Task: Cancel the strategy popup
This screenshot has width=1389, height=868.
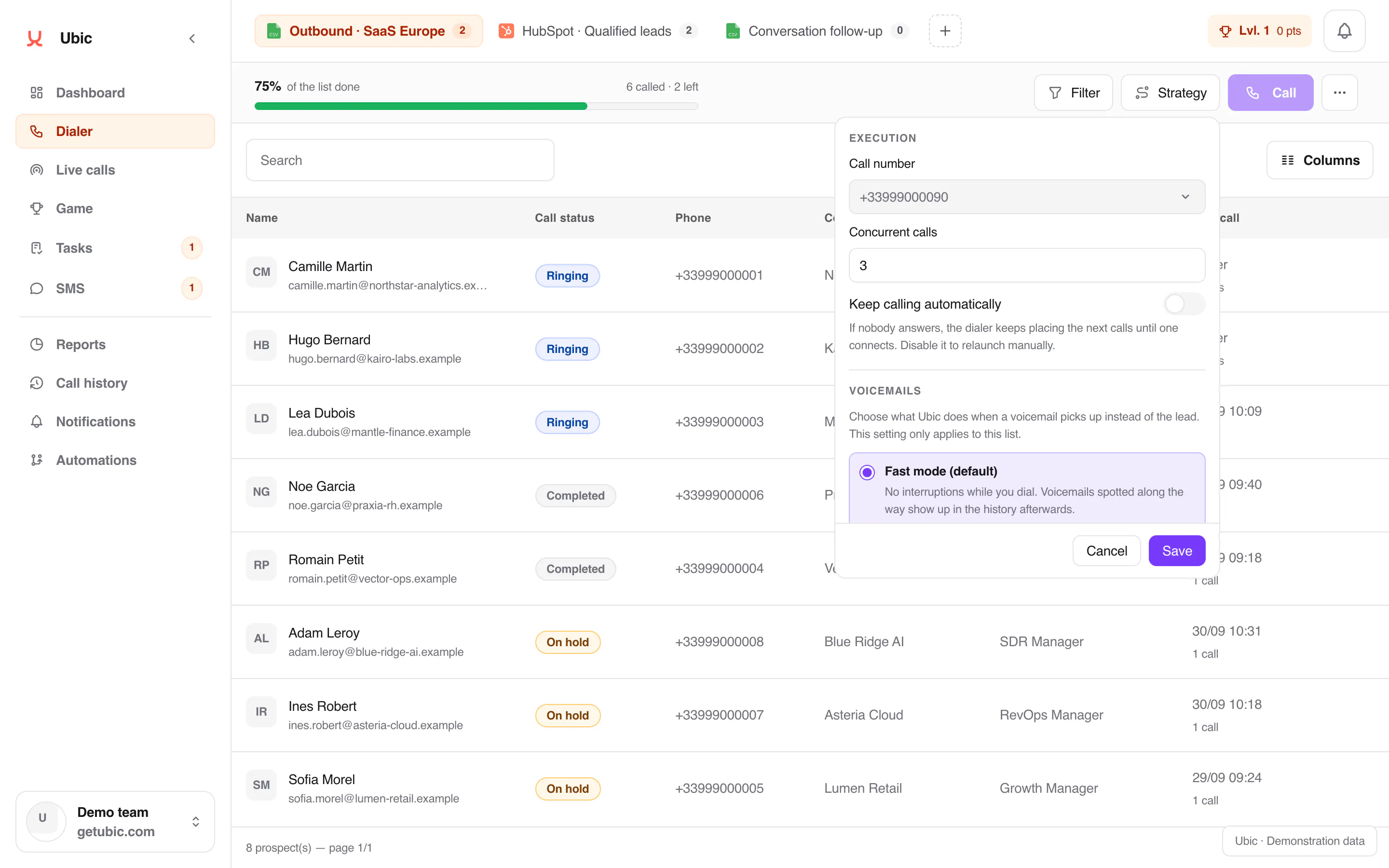Action: (1106, 551)
